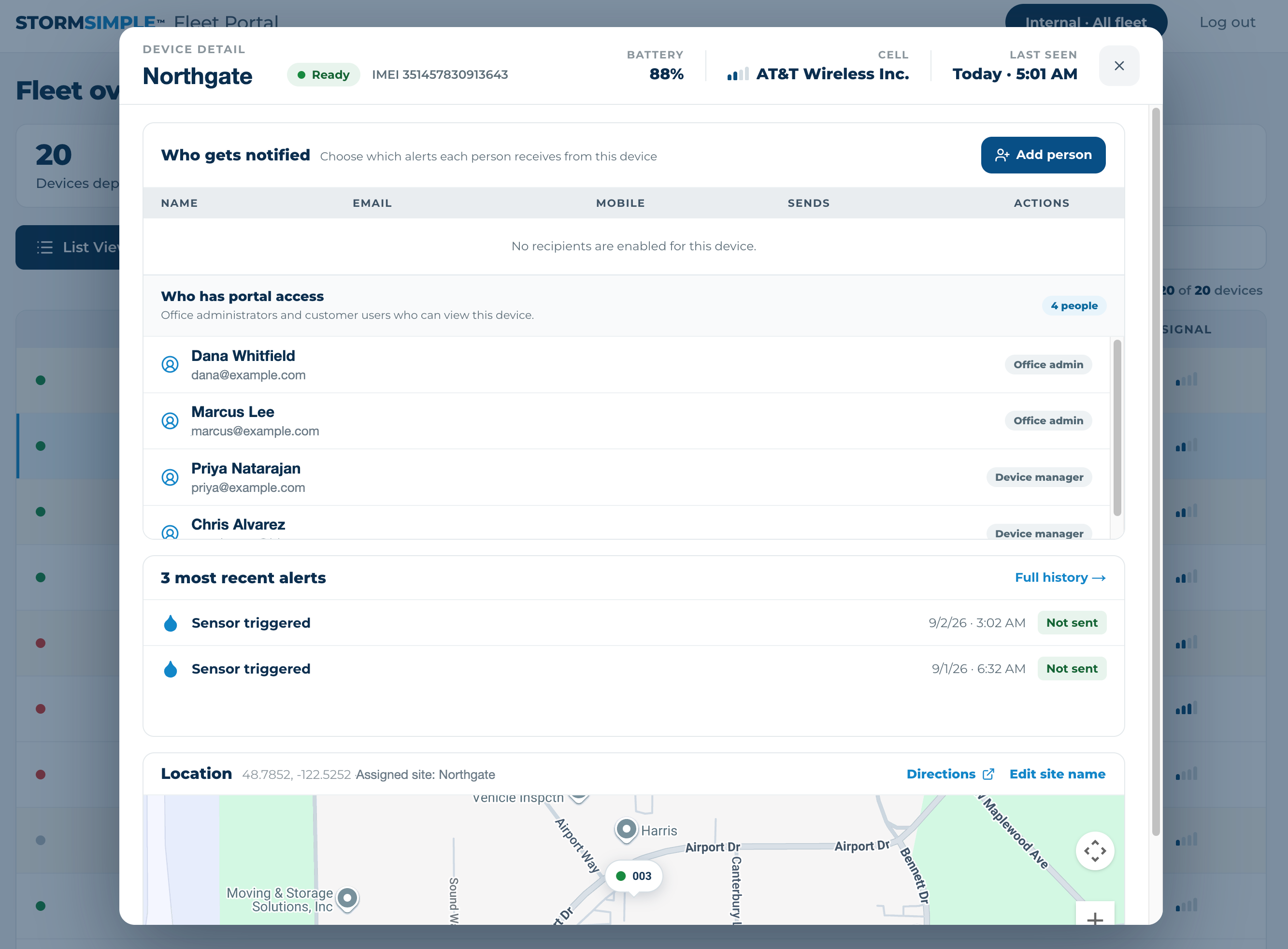This screenshot has height=949, width=1288.
Task: Click the SENDS column header
Action: [809, 203]
